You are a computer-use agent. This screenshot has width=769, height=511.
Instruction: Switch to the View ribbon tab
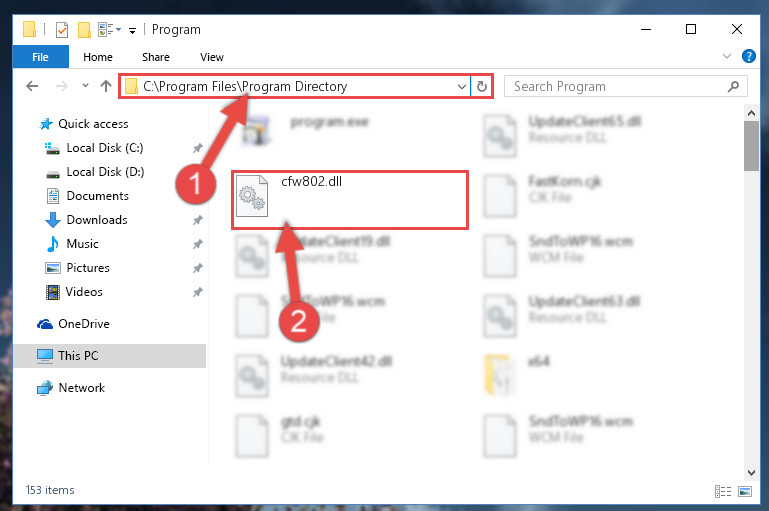(x=212, y=57)
